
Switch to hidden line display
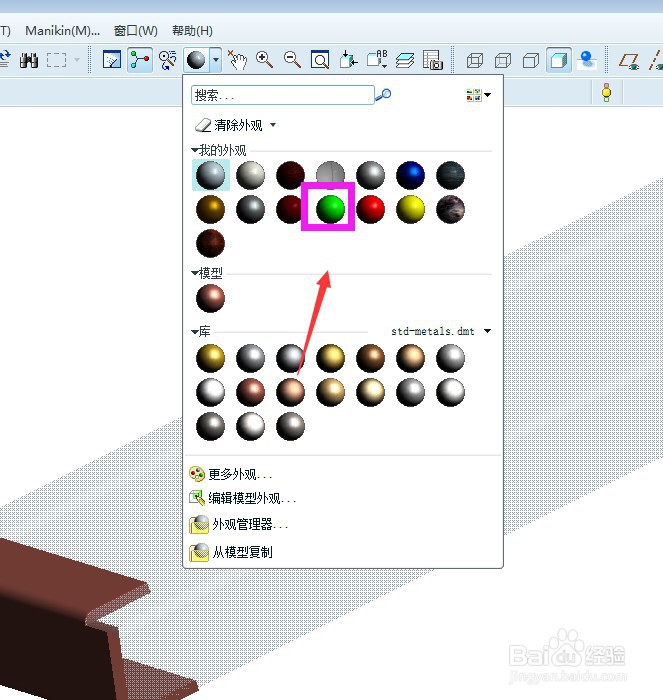click(503, 60)
